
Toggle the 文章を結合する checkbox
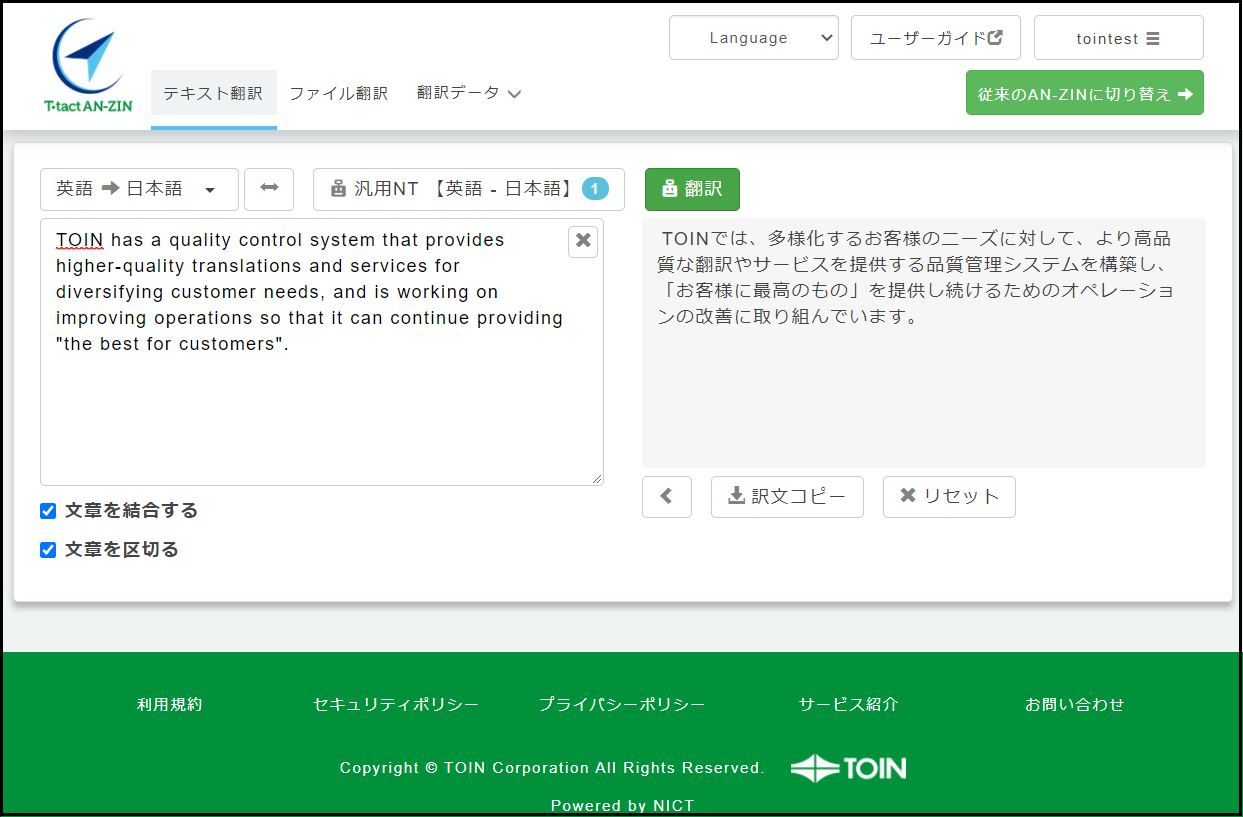click(48, 511)
